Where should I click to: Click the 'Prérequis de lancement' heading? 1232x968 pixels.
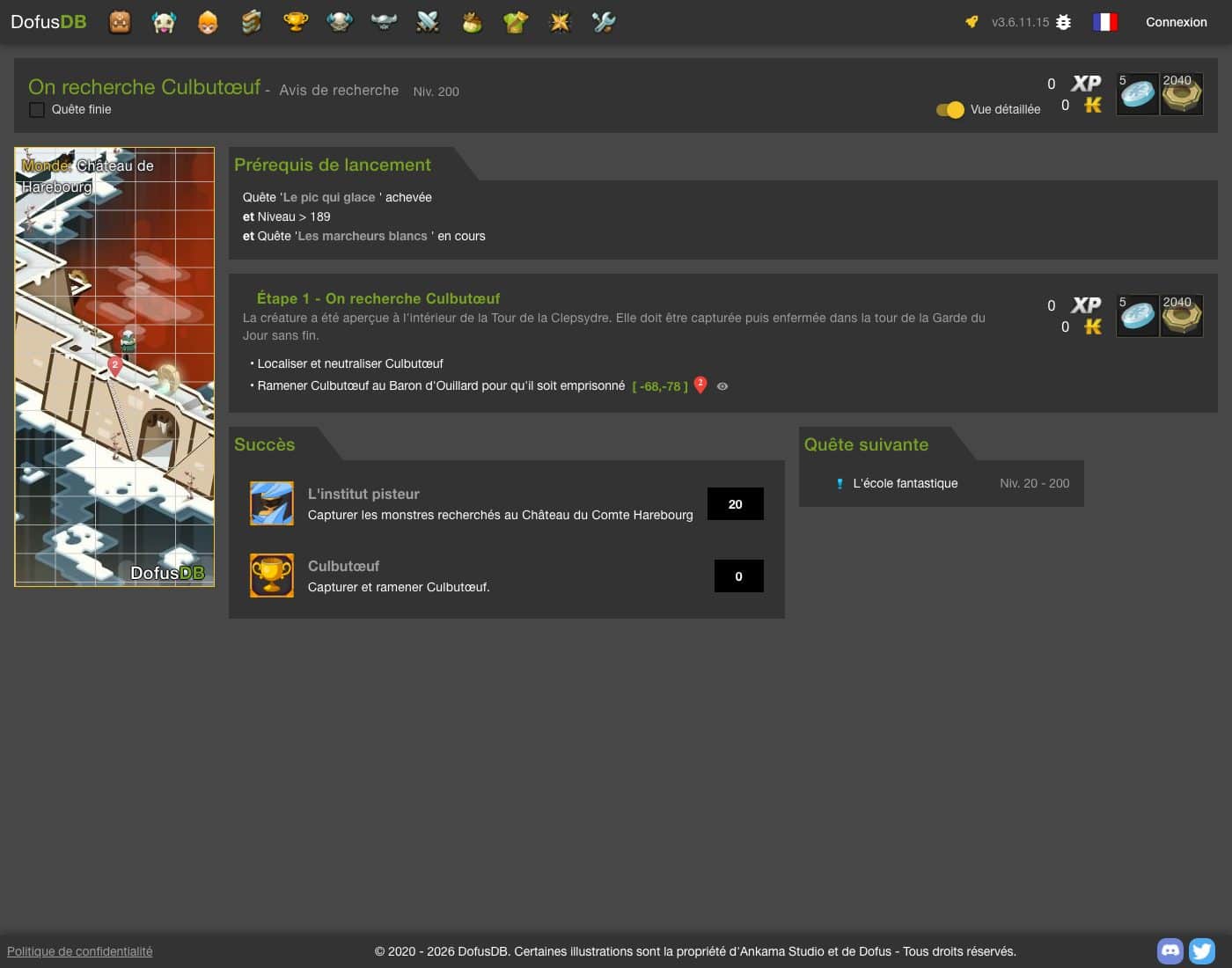[x=333, y=165]
